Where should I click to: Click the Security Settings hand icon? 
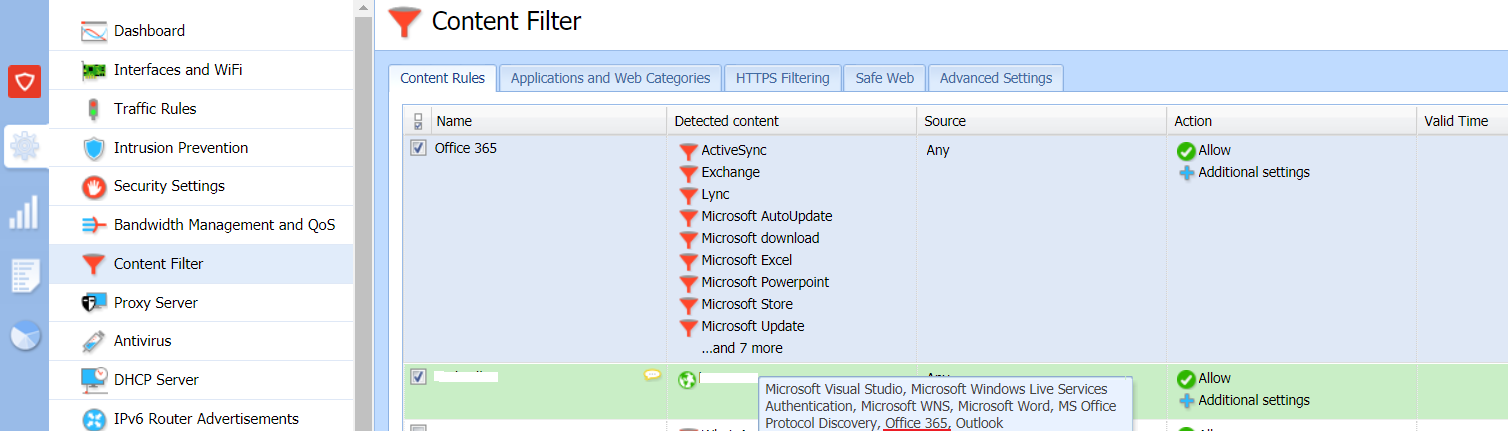click(93, 186)
